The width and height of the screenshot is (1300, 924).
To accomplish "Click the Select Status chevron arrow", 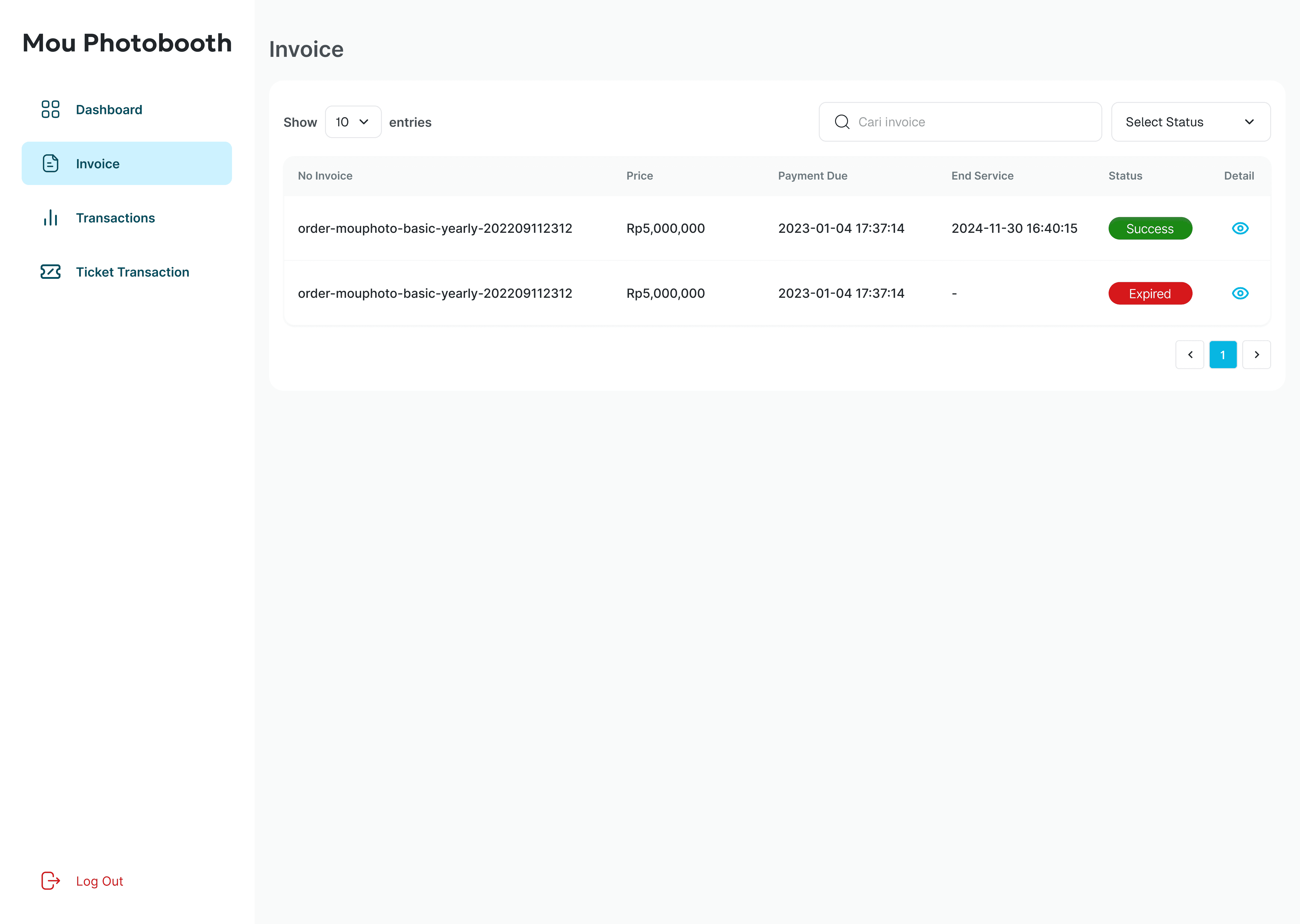I will (1249, 122).
